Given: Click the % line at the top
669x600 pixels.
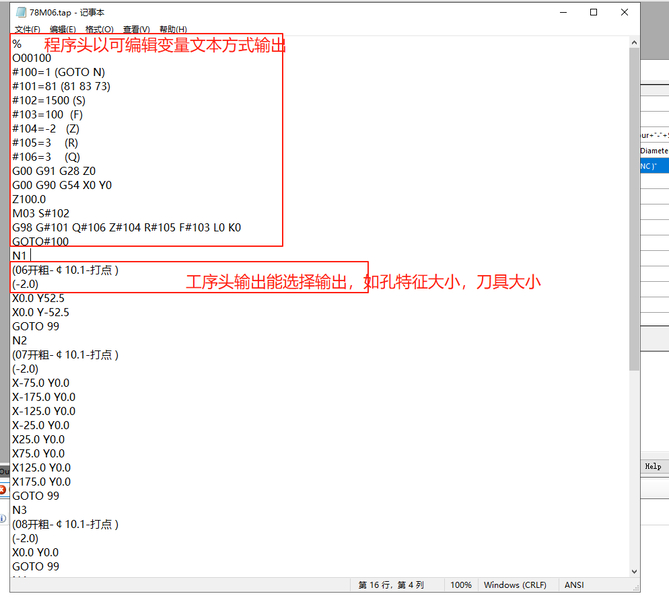Looking at the screenshot, I should (x=17, y=44).
